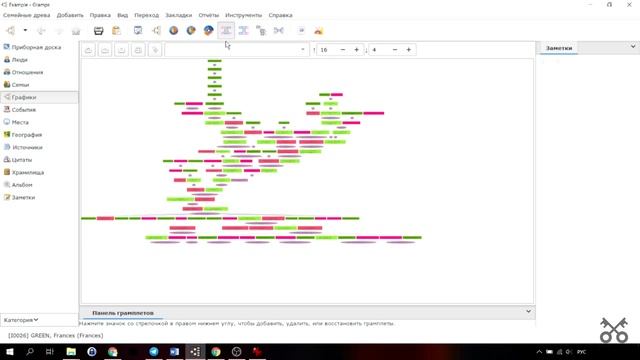640x360 pixels.
Task: Click the ancestor generations field showing 16
Action: coord(327,50)
